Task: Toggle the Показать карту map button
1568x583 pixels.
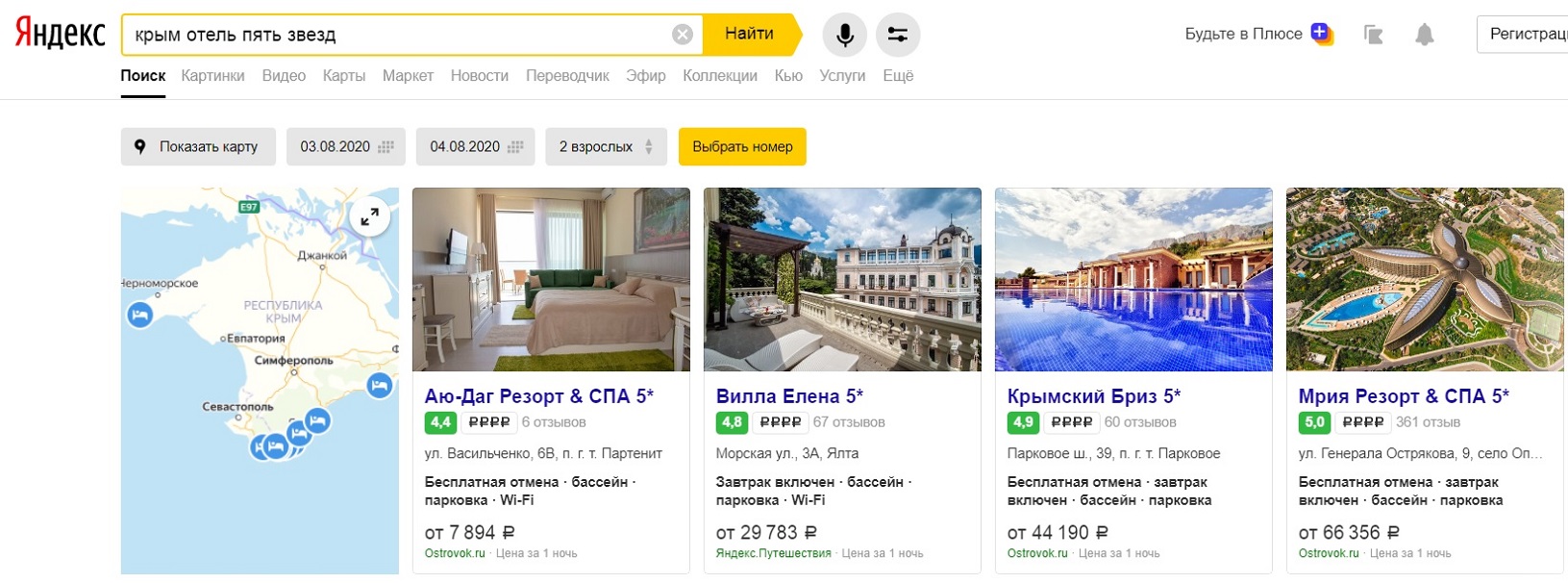Action: pos(198,147)
